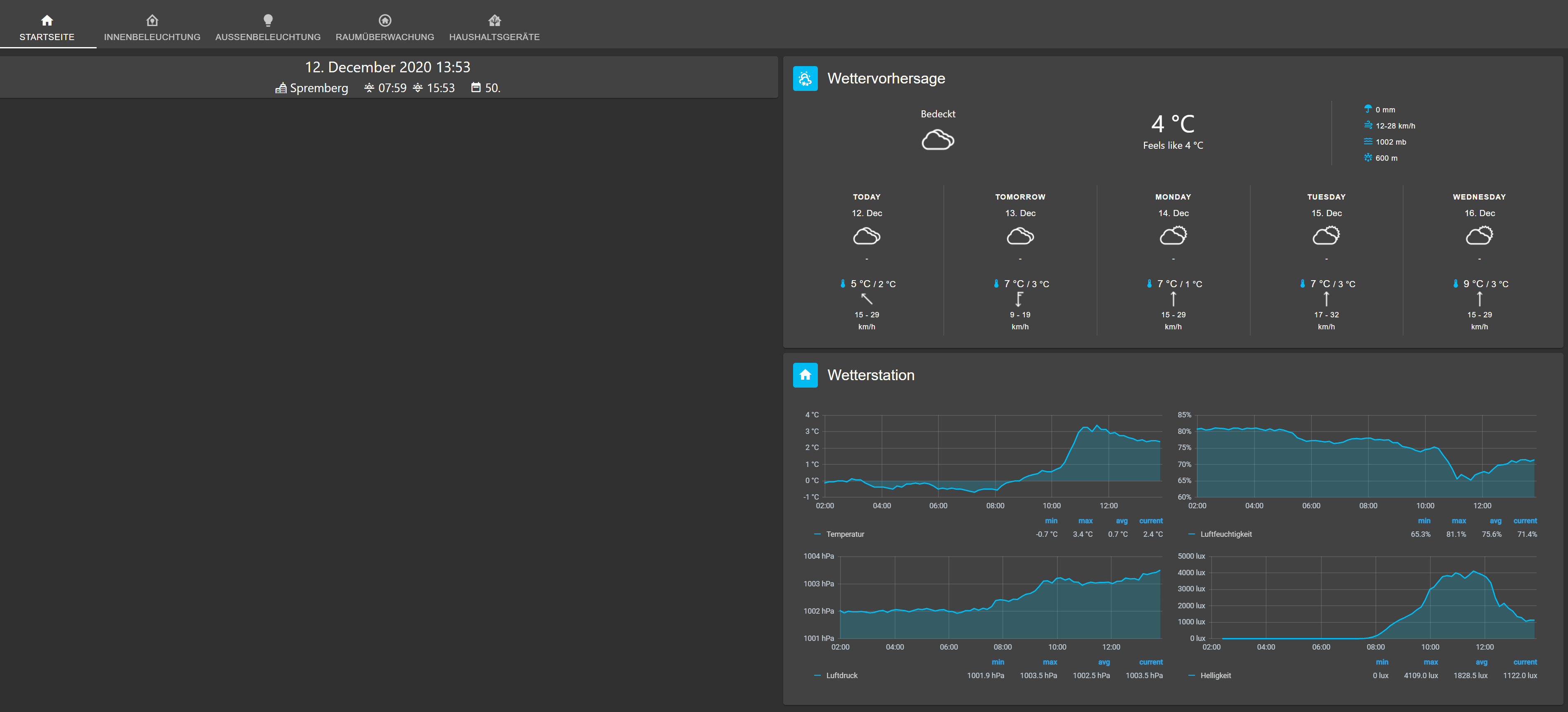Click the sunrise icon beside 07:59
The width and height of the screenshot is (1568, 712).
click(369, 88)
